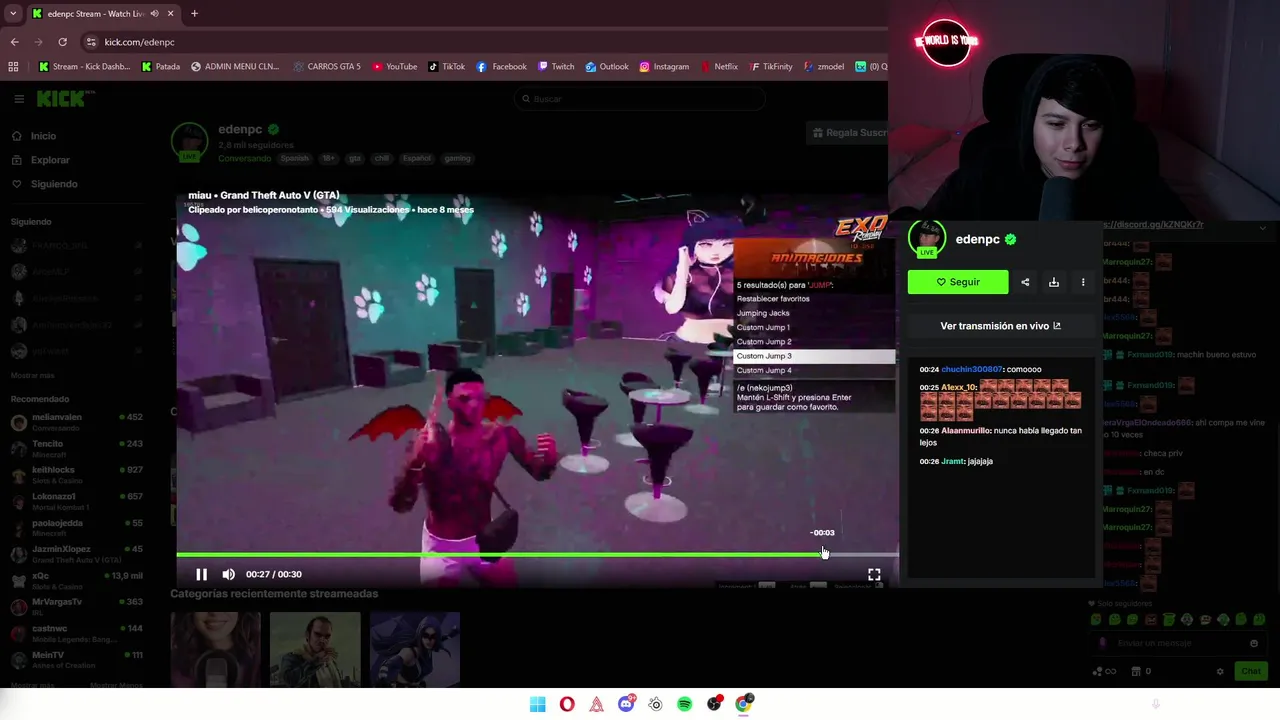The image size is (1280, 720).
Task: Open recommended channel xQc
Action: 76,580
